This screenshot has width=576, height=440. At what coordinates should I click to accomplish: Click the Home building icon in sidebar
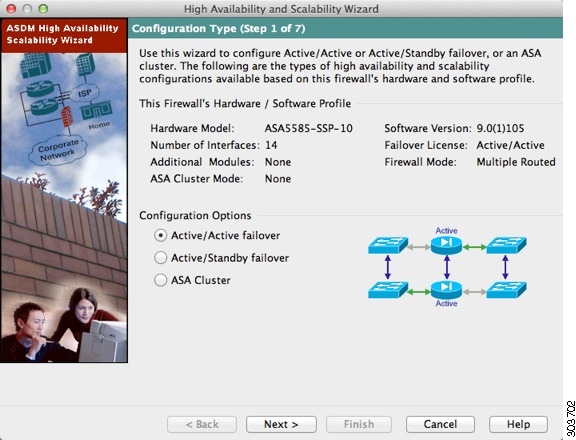[96, 110]
